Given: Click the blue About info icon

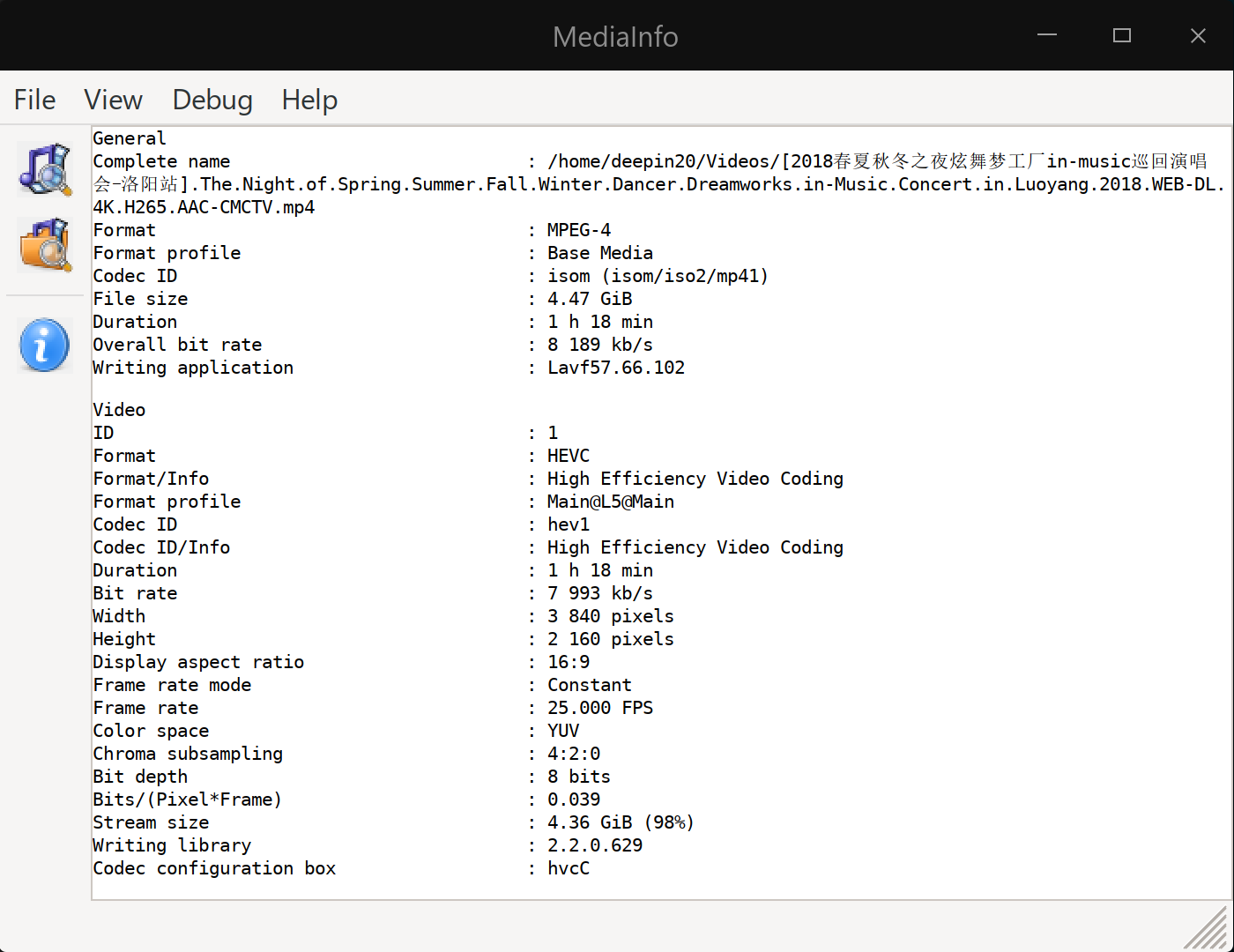Looking at the screenshot, I should [44, 345].
